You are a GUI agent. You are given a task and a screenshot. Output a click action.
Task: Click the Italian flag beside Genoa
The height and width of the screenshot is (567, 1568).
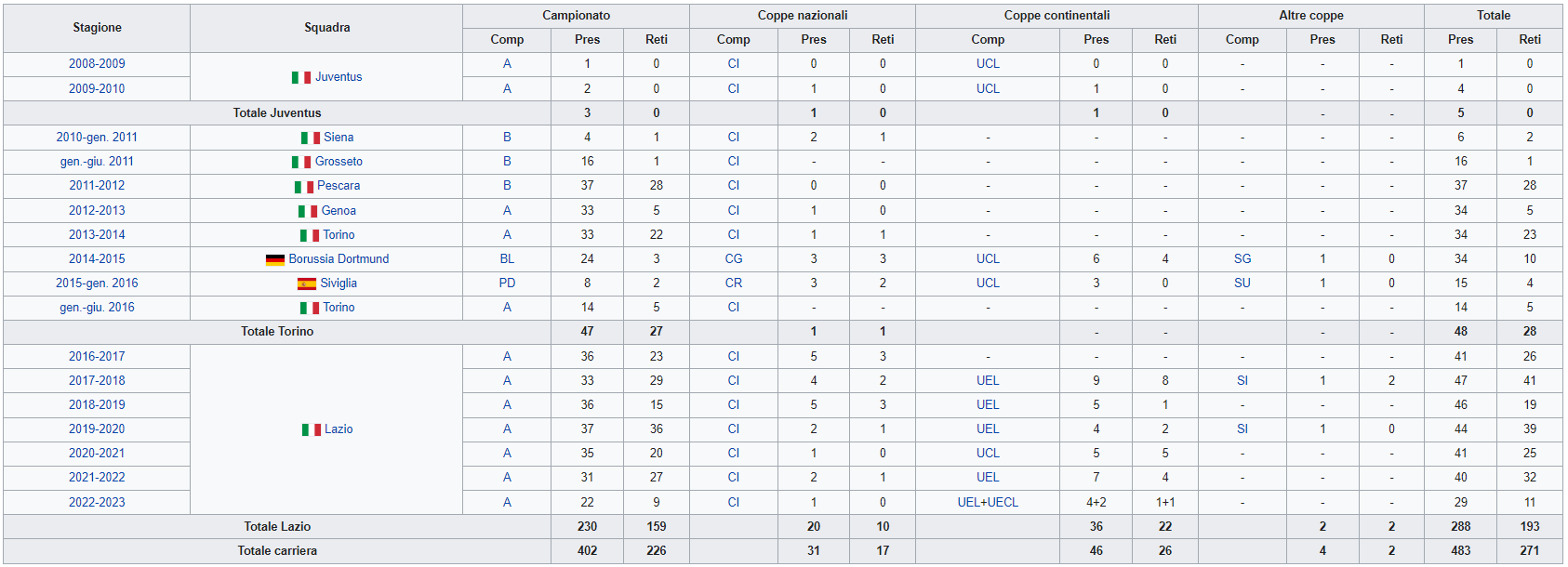(308, 211)
